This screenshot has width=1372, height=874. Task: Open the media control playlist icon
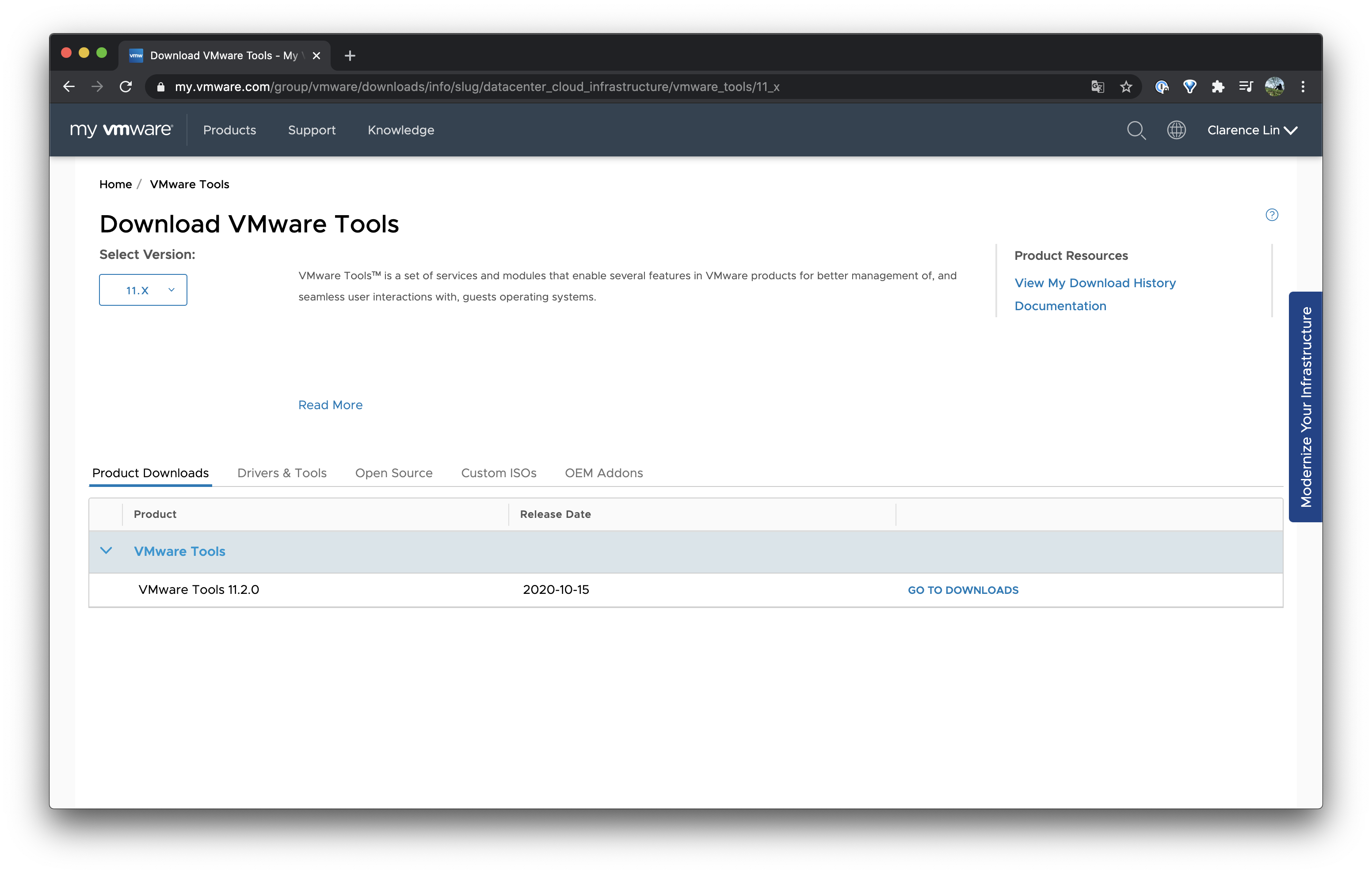(x=1246, y=87)
